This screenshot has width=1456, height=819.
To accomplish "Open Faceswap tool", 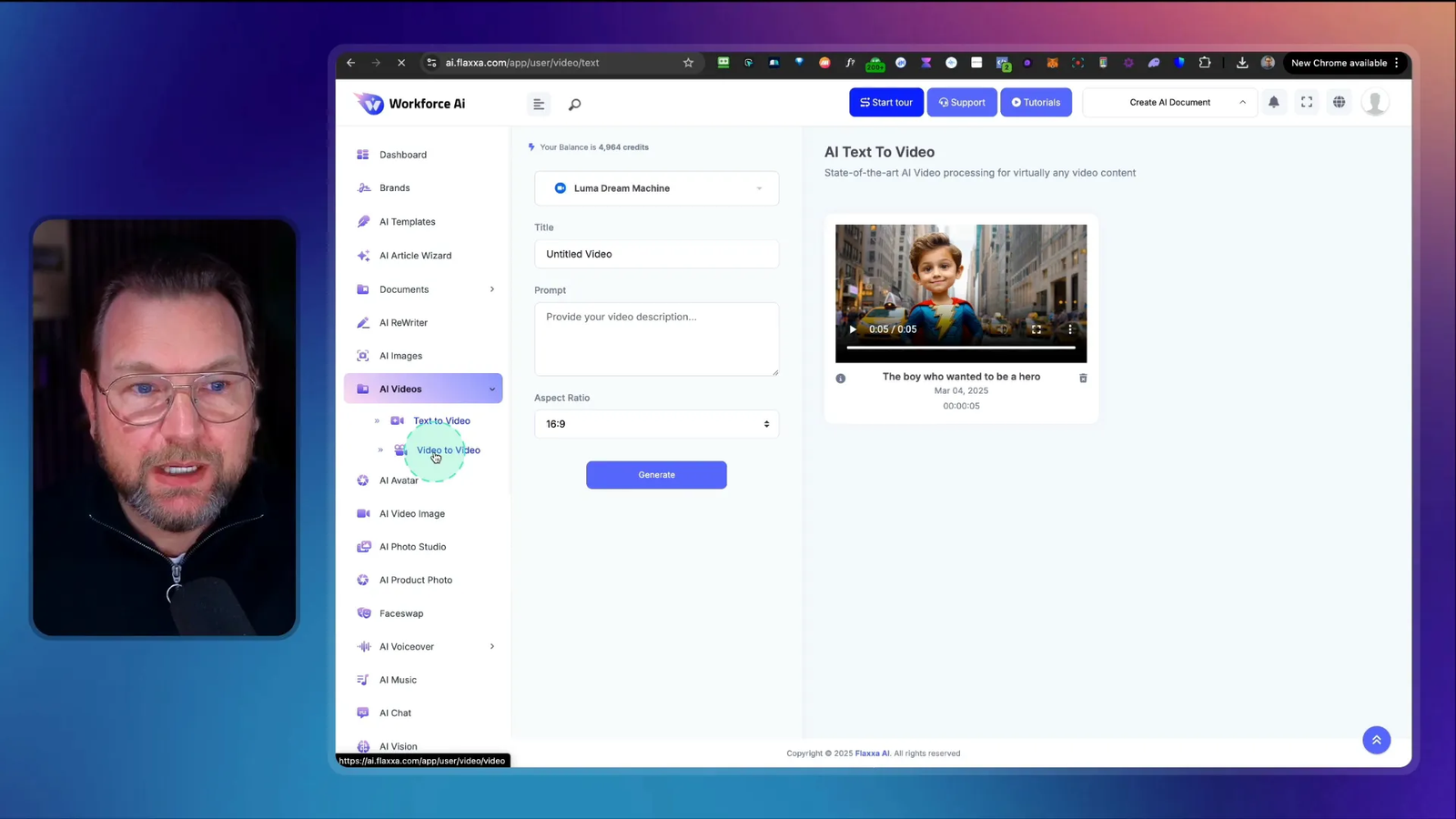I will [401, 613].
